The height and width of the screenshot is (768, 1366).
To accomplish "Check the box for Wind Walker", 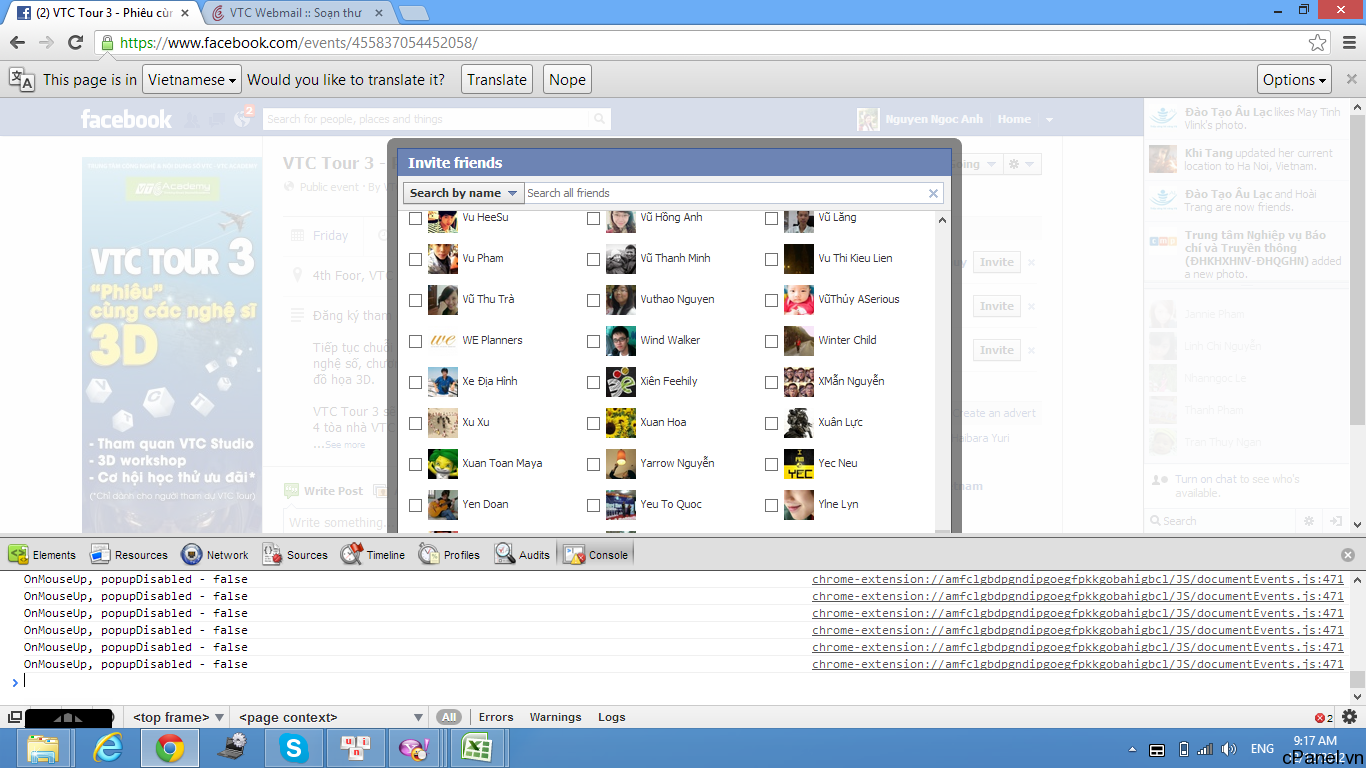I will pyautogui.click(x=594, y=341).
